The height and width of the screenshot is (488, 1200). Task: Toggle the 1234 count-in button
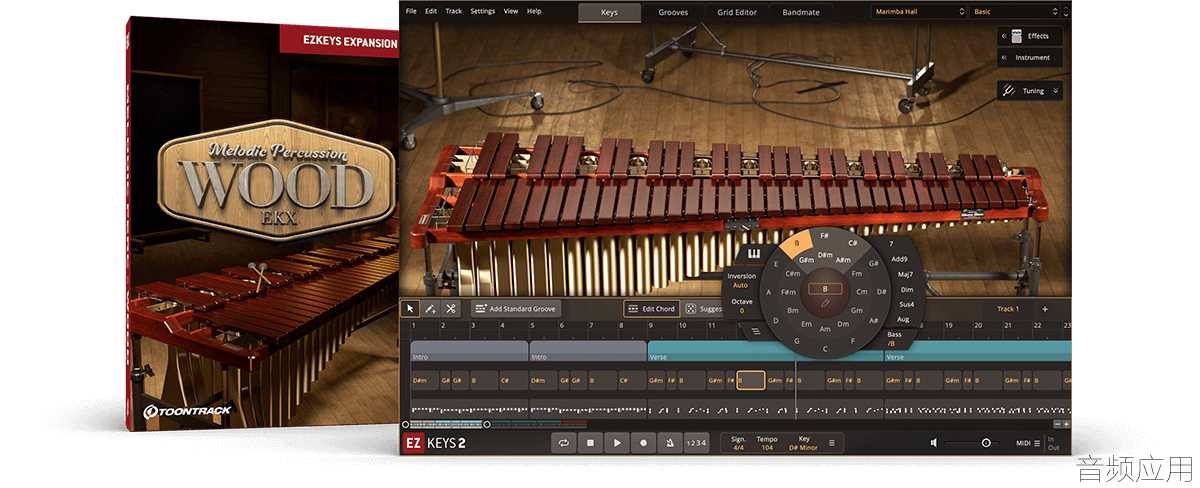point(696,443)
